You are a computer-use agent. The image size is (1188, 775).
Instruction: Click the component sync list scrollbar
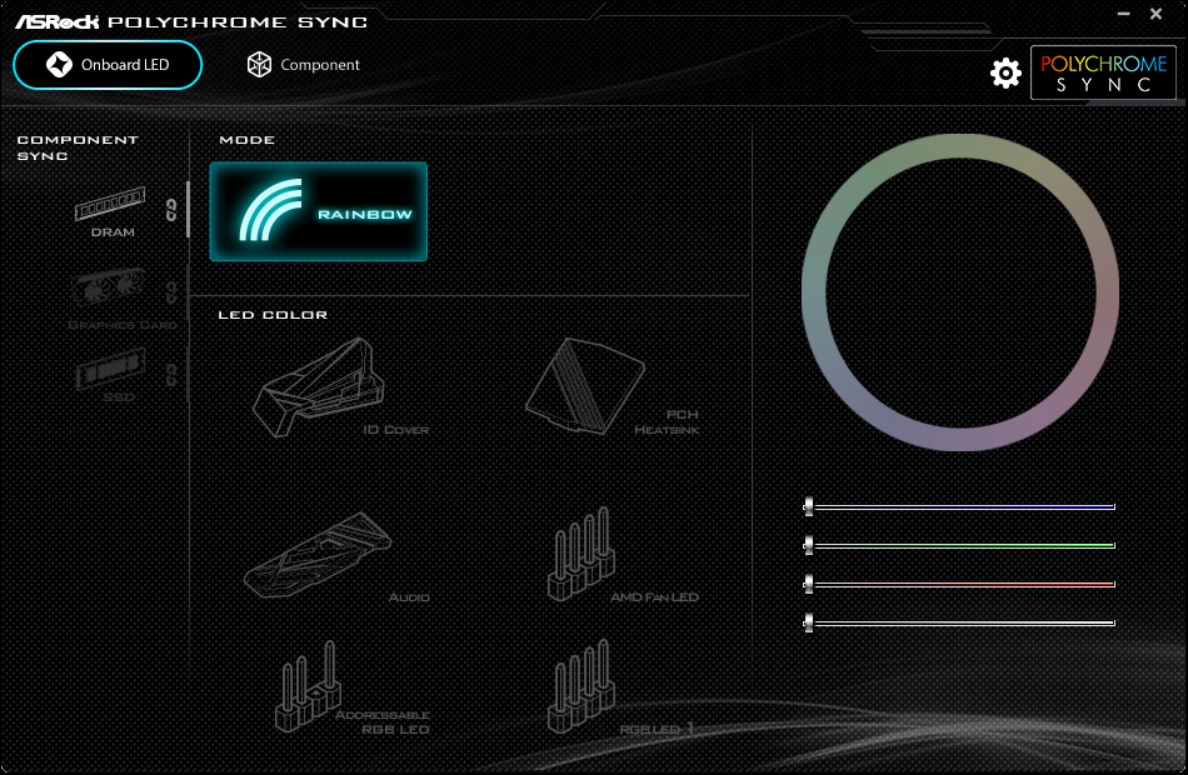click(x=188, y=210)
